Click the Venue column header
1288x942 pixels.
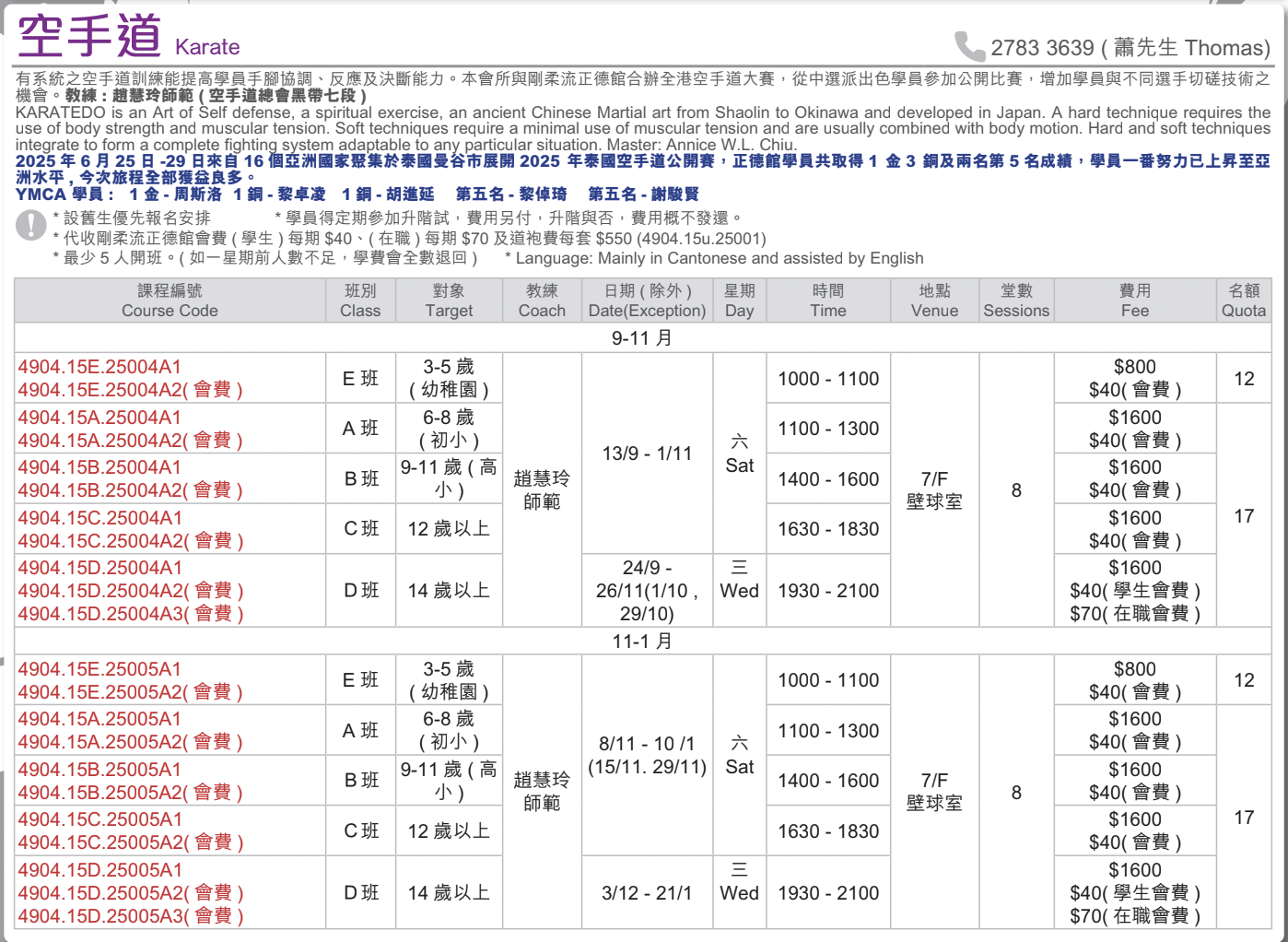point(934,300)
